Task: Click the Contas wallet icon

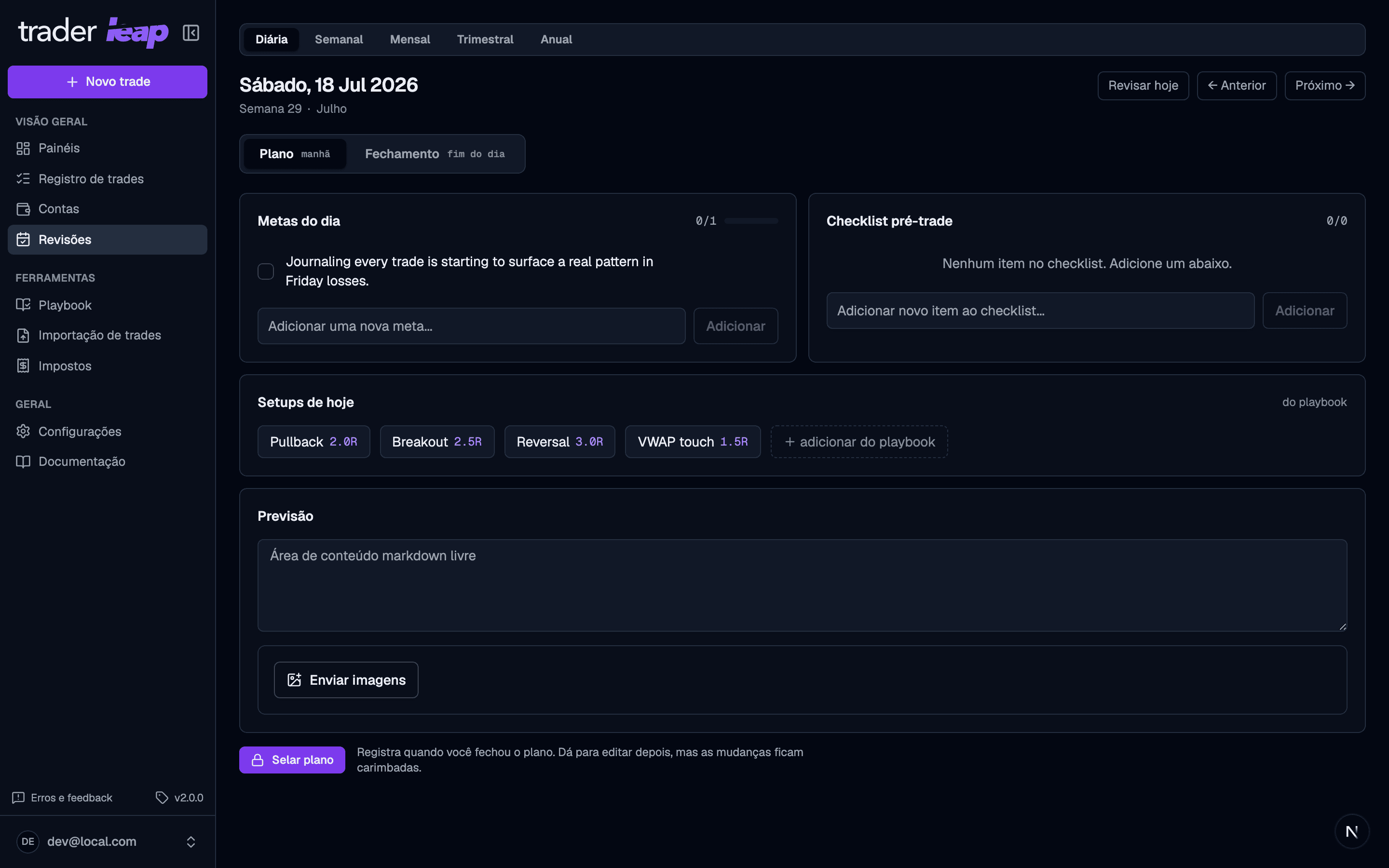Action: pos(23,209)
